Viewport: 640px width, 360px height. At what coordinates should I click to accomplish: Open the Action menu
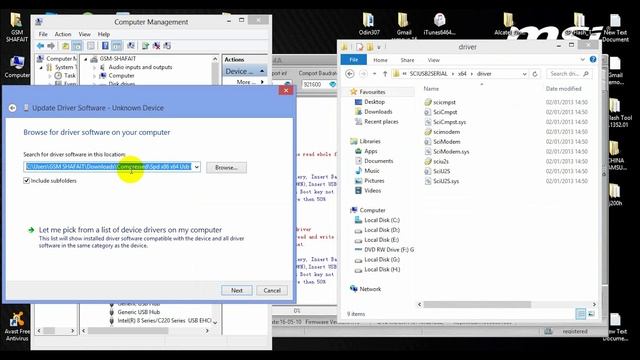click(63, 34)
